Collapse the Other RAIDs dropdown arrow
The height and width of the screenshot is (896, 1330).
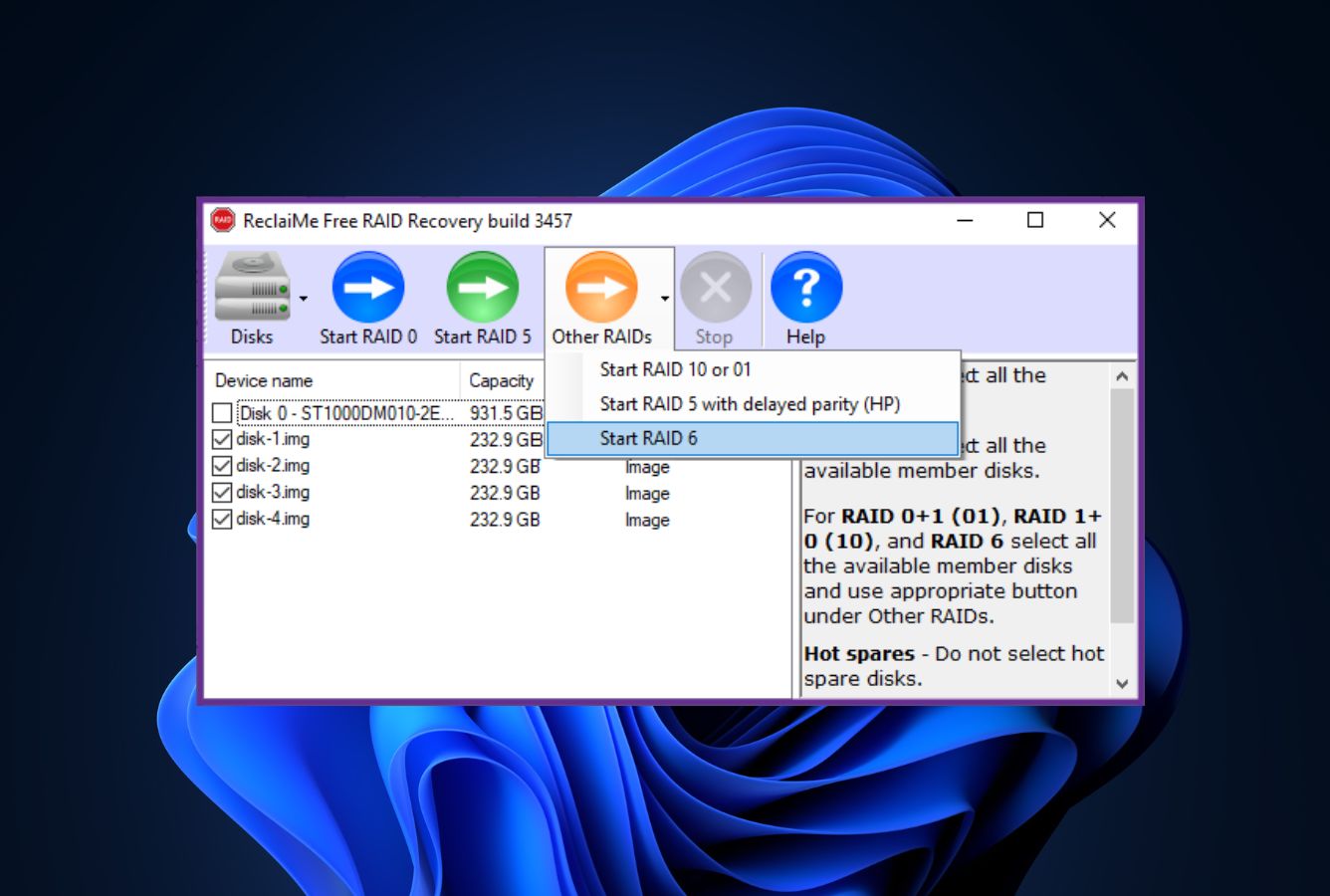[664, 298]
